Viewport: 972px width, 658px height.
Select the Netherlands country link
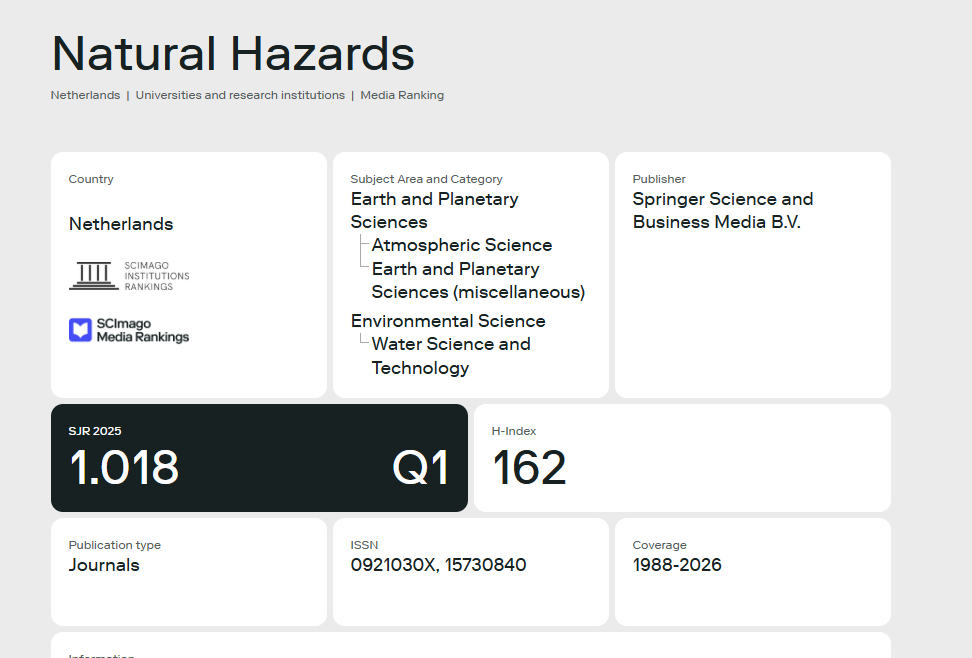121,224
